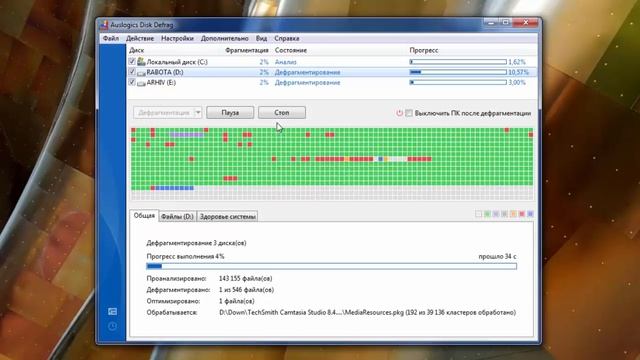Select the Локальный диск (C:) row name

pos(177,62)
